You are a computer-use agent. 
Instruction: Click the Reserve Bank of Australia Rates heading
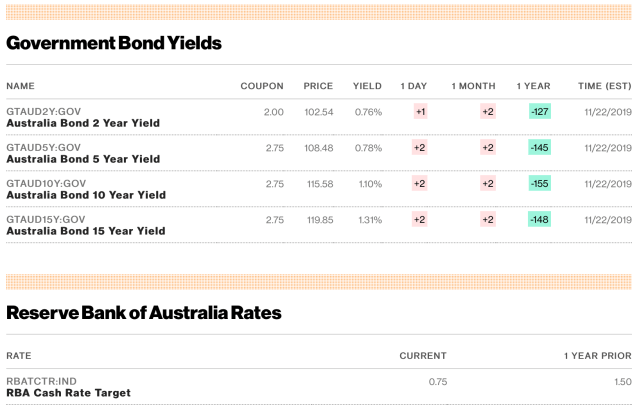[143, 313]
